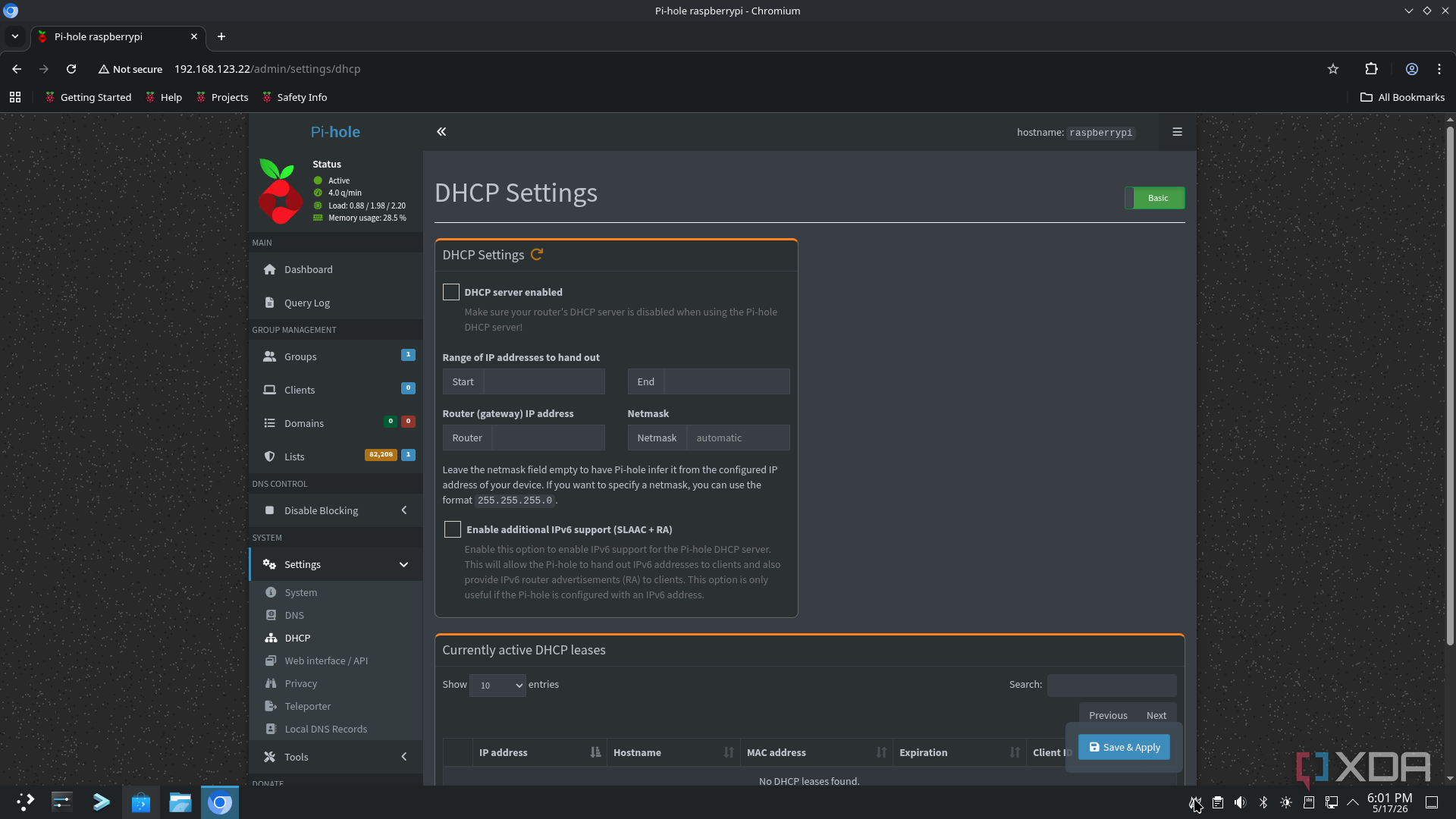Viewport: 1456px width, 819px height.
Task: Open volume control in system tray
Action: [x=1241, y=802]
